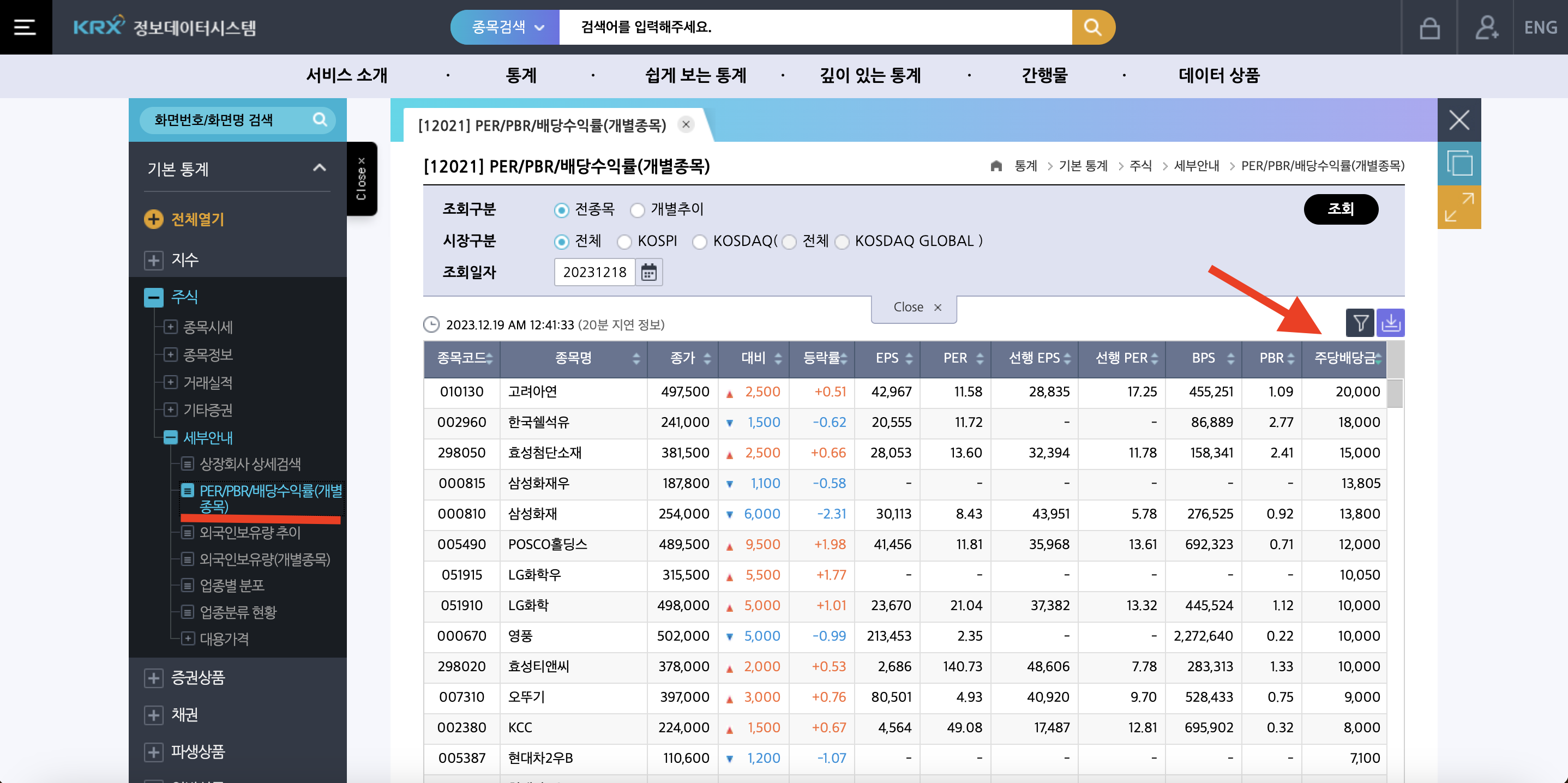Screen dimensions: 1568x783
Task: Open the hamburger menu at top left
Action: [x=25, y=27]
